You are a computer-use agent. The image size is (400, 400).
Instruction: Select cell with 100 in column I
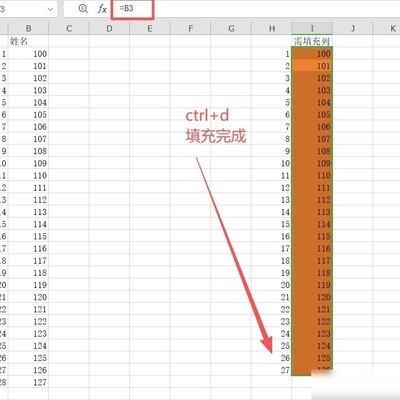click(x=312, y=54)
